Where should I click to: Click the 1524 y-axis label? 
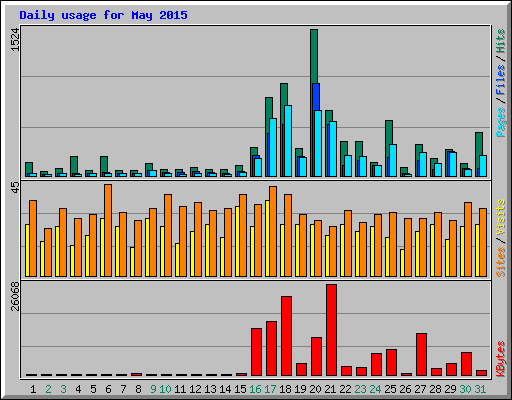[15, 39]
